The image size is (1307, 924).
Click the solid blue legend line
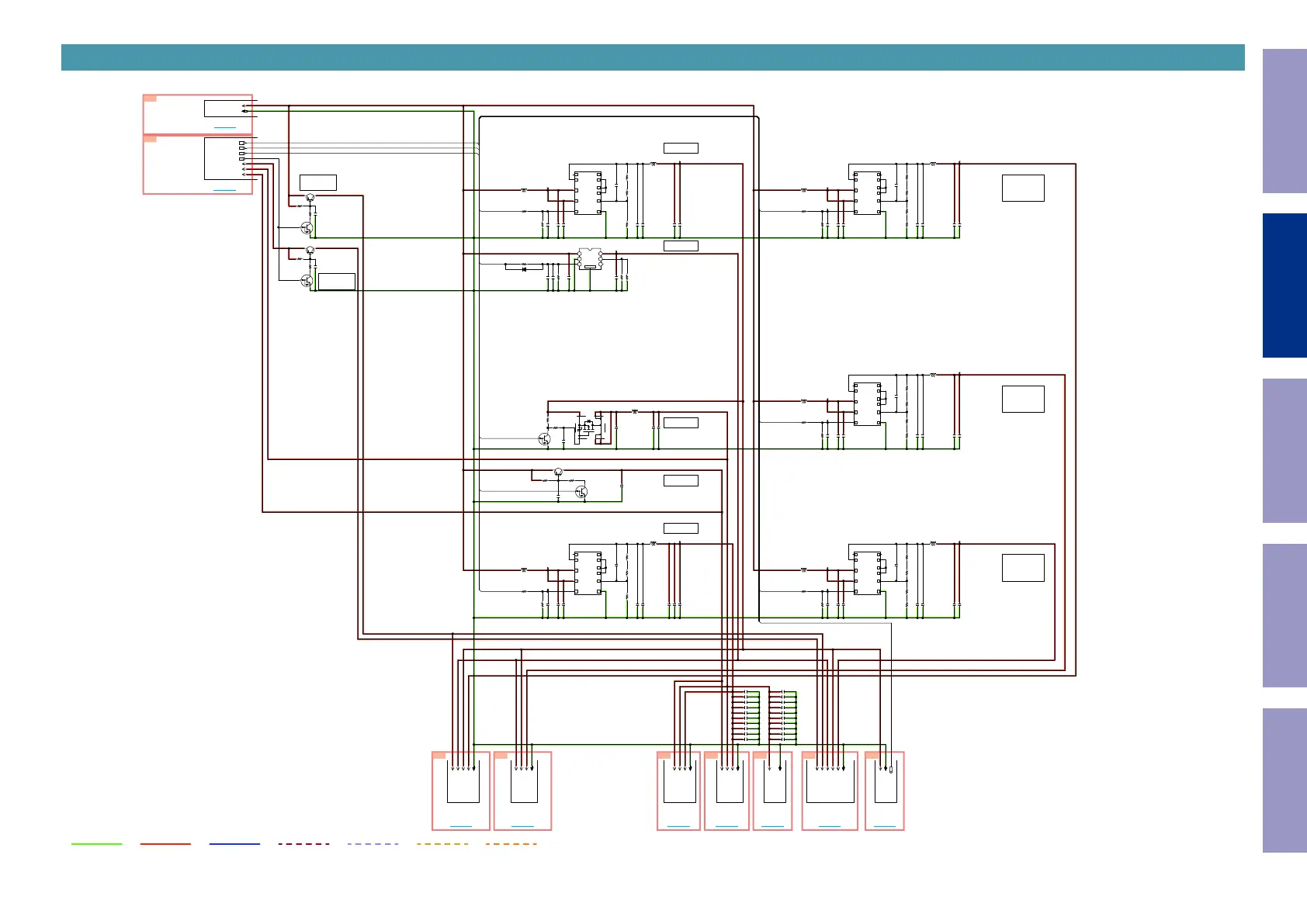click(234, 843)
